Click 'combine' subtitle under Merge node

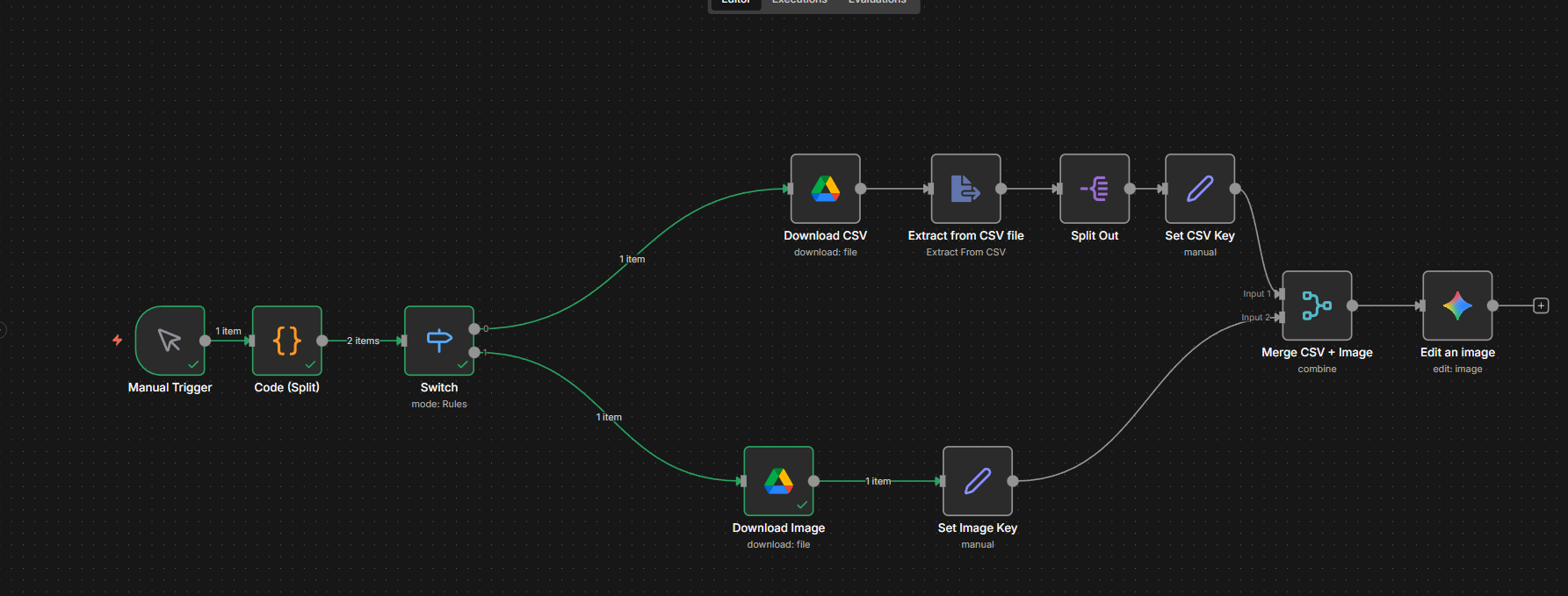point(1317,369)
